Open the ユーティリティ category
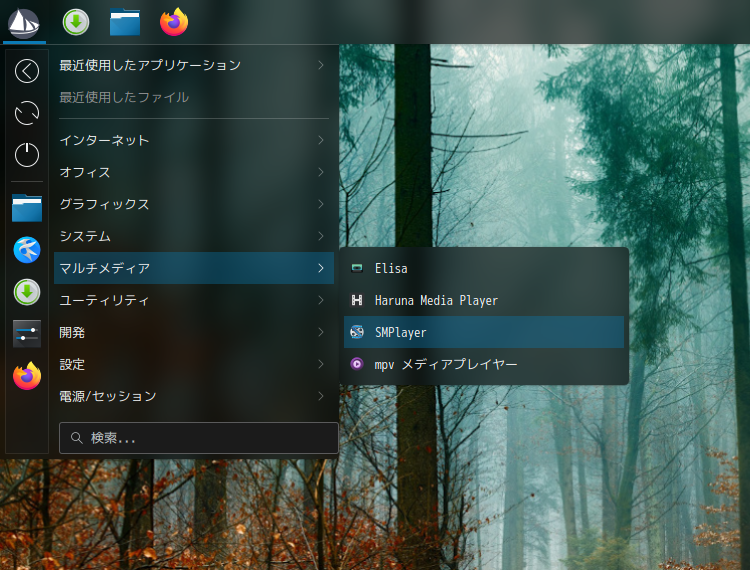Viewport: 750px width, 570px height. (x=194, y=300)
